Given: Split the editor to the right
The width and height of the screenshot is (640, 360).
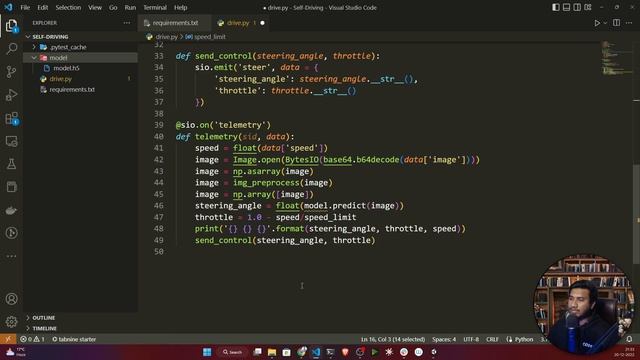Looking at the screenshot, I should 616,23.
